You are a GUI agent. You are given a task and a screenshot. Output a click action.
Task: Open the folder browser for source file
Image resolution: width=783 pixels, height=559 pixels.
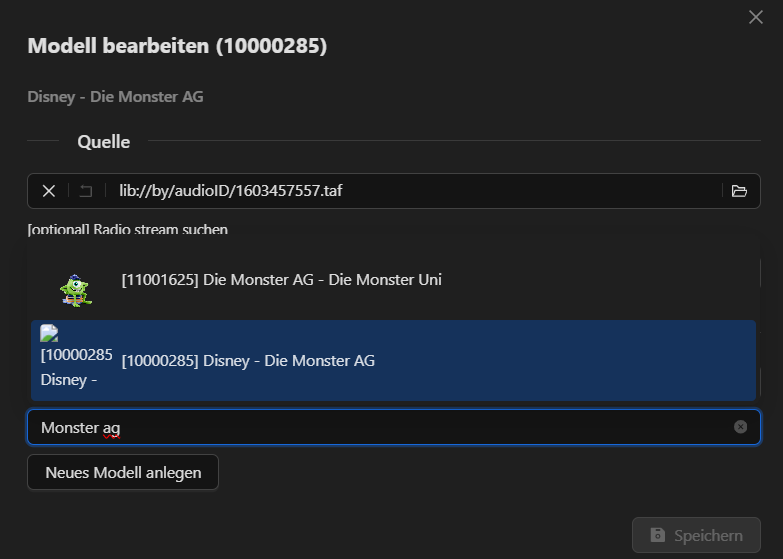739,191
